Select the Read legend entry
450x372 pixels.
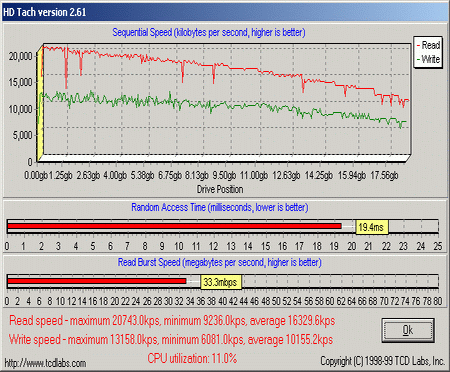click(x=428, y=45)
